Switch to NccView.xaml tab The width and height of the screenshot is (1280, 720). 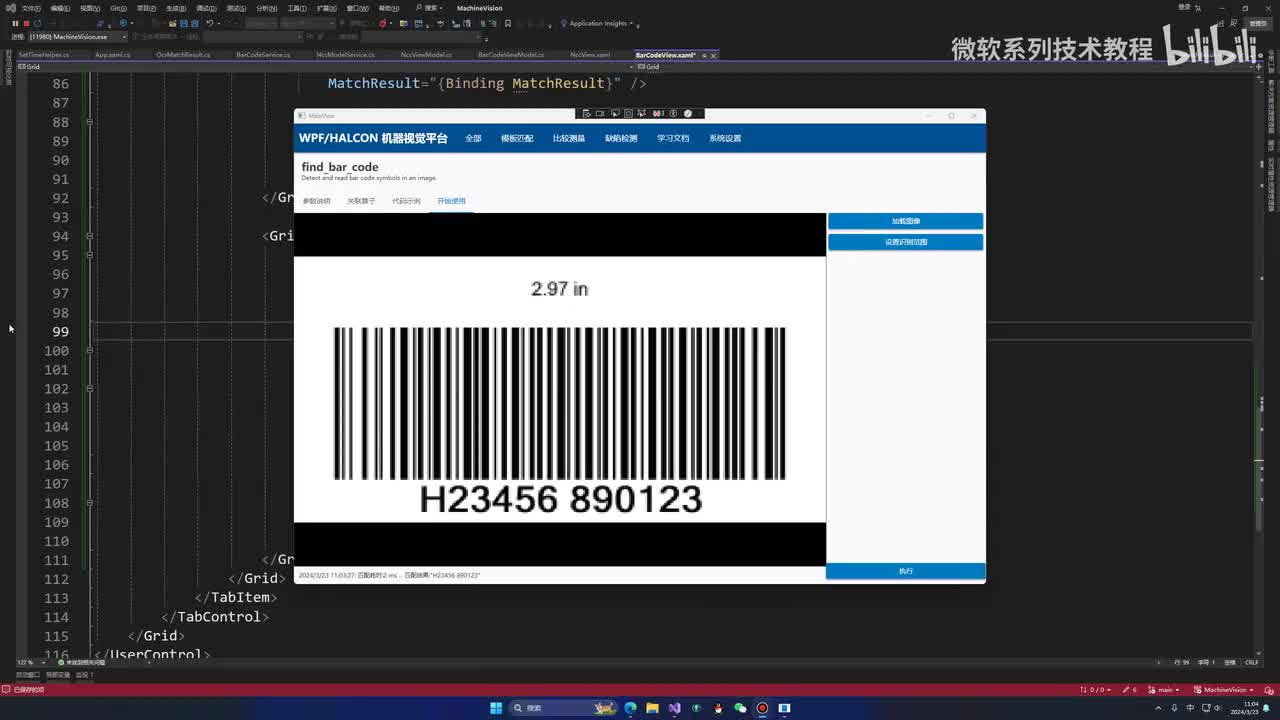click(590, 55)
